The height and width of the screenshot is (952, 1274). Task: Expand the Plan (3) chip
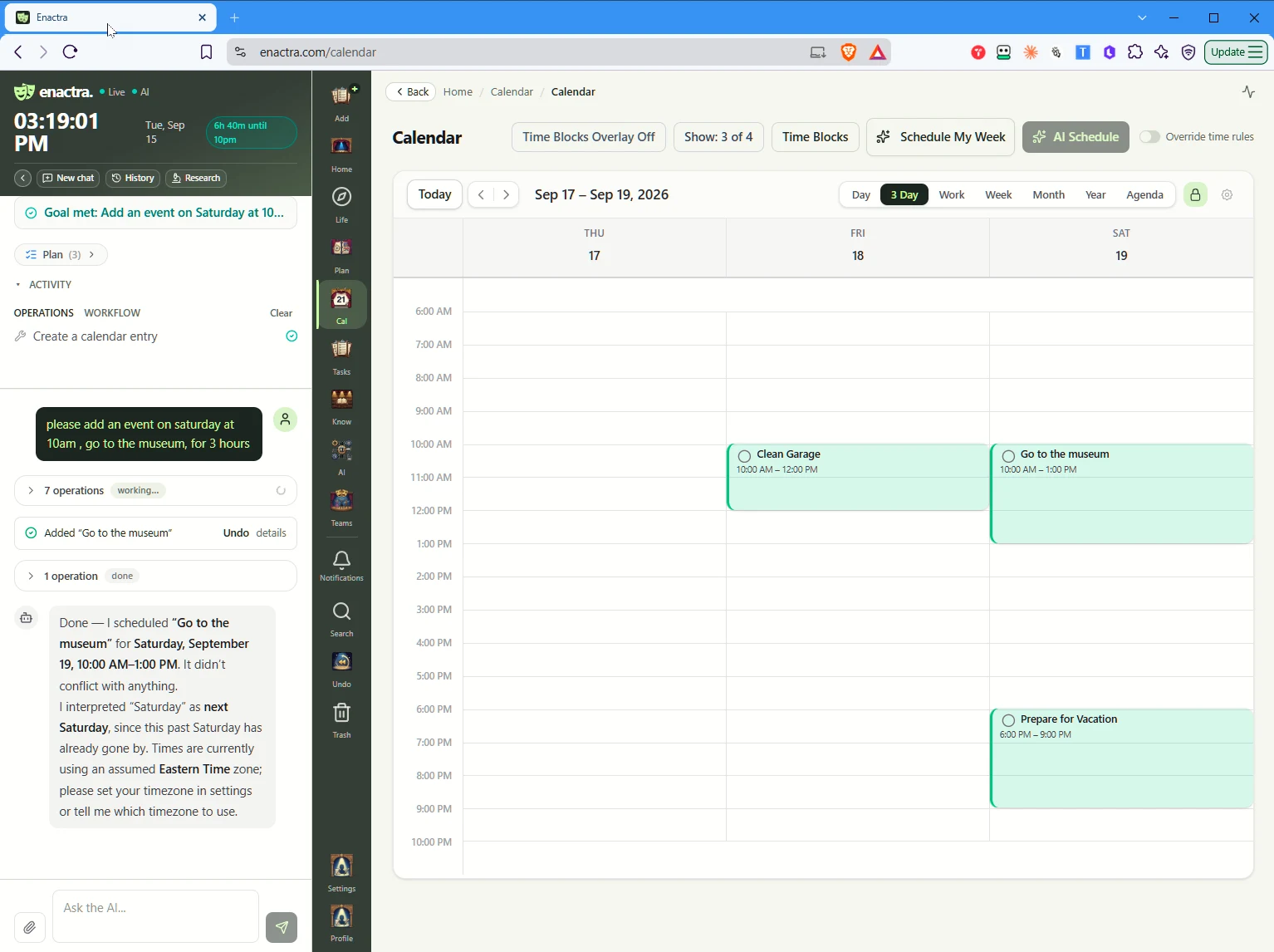[x=61, y=254]
